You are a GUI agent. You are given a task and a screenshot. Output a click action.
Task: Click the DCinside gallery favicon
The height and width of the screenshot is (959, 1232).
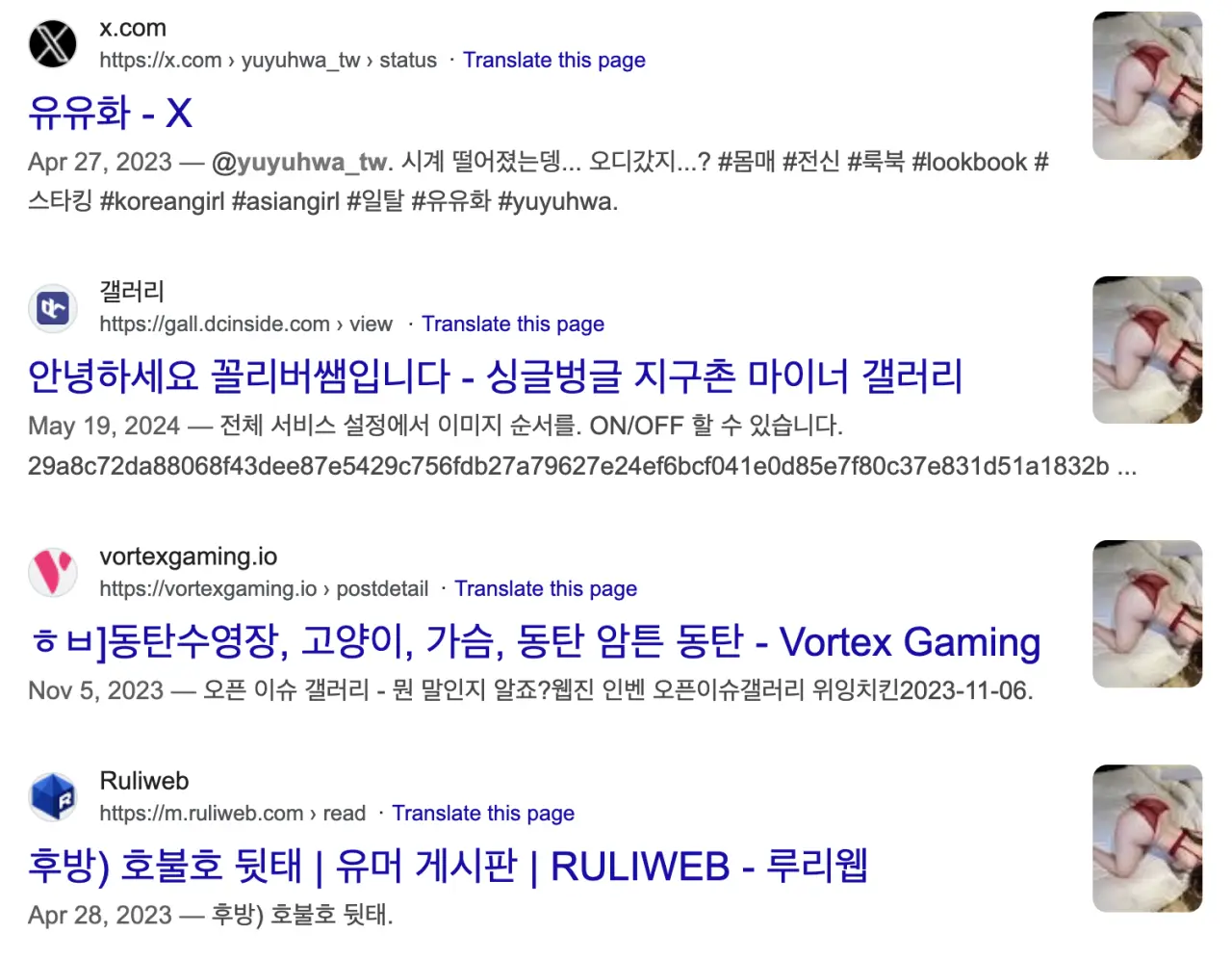pyautogui.click(x=53, y=308)
